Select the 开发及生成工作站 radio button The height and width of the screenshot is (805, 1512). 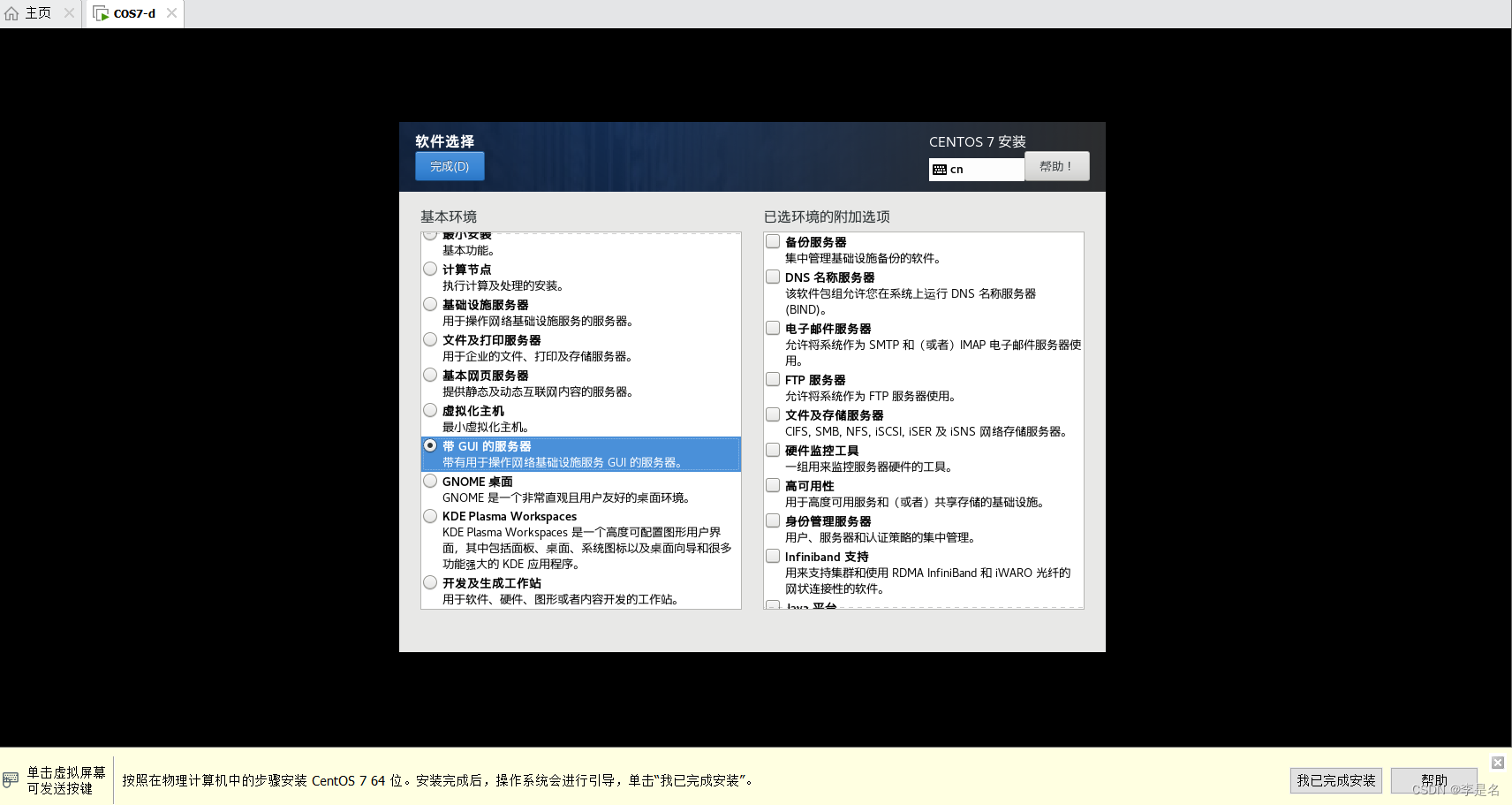[430, 582]
